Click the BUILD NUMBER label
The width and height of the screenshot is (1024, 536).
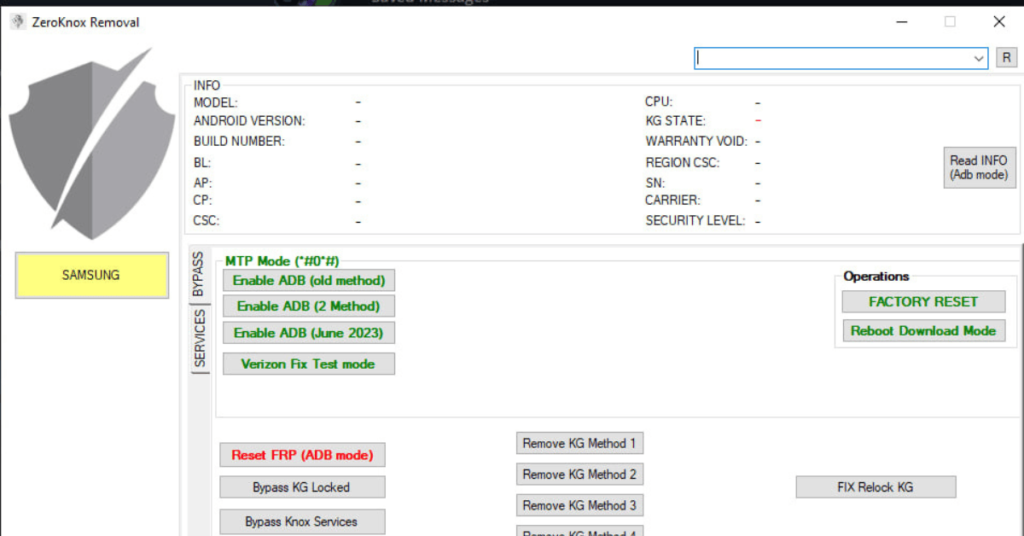click(x=239, y=142)
